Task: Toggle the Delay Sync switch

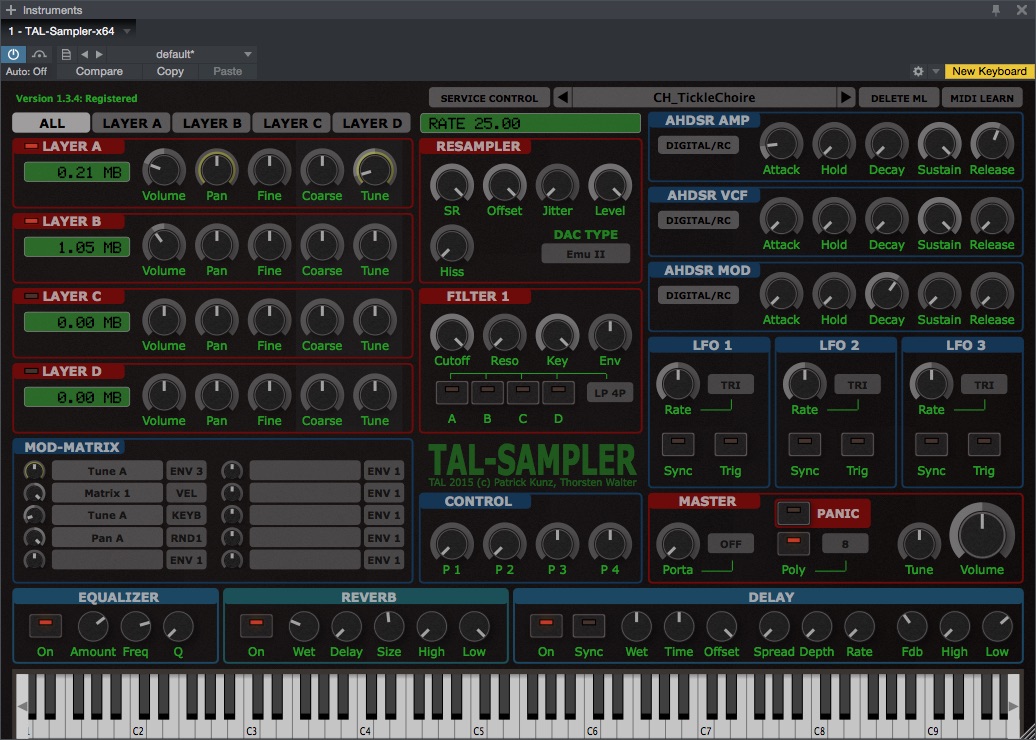Action: (x=589, y=625)
